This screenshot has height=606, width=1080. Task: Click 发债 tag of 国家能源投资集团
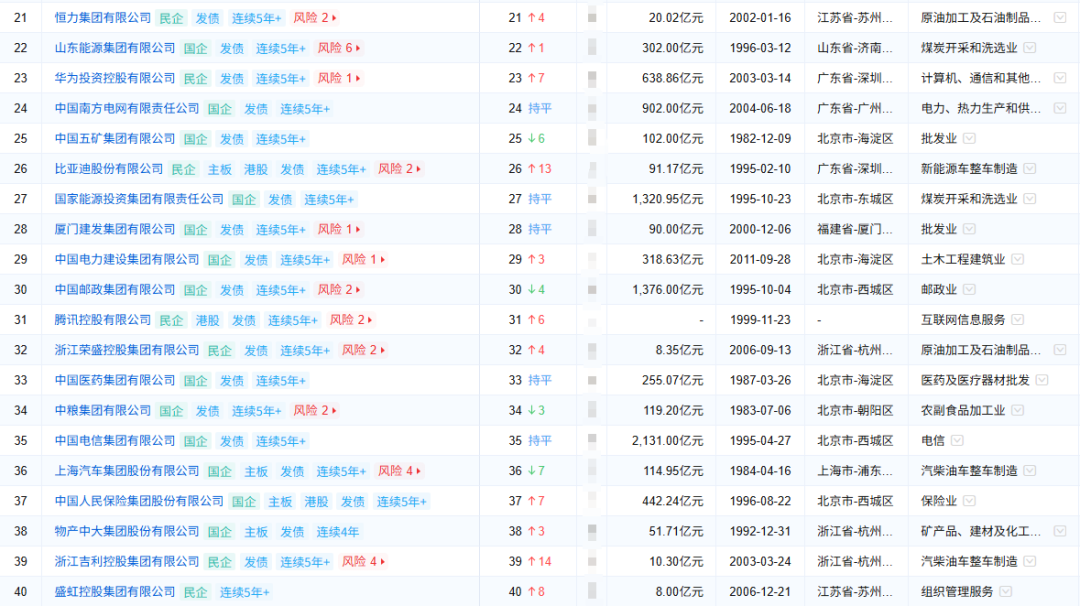click(280, 200)
